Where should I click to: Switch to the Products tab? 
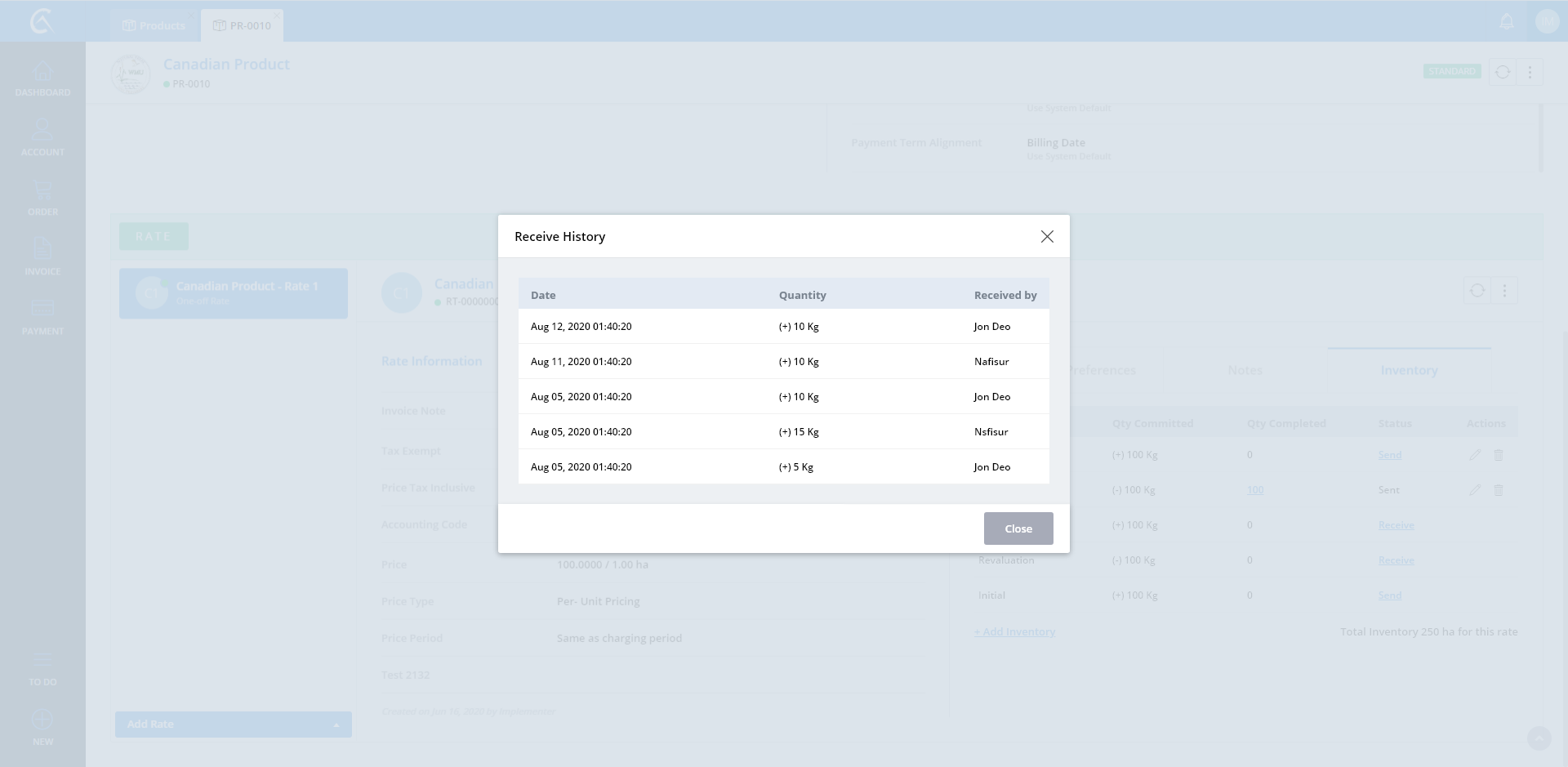click(154, 25)
